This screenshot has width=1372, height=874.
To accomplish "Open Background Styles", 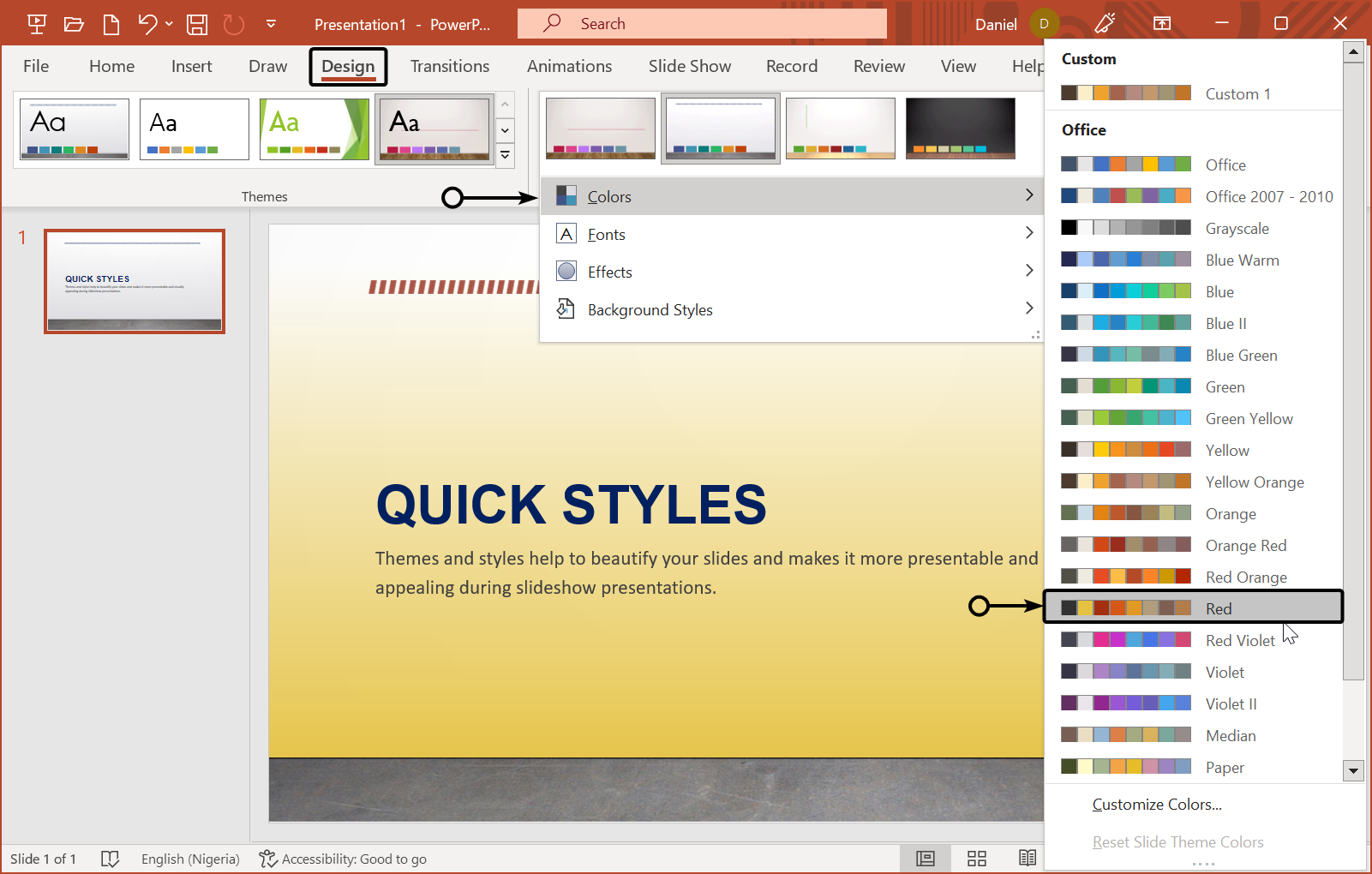I will (650, 309).
